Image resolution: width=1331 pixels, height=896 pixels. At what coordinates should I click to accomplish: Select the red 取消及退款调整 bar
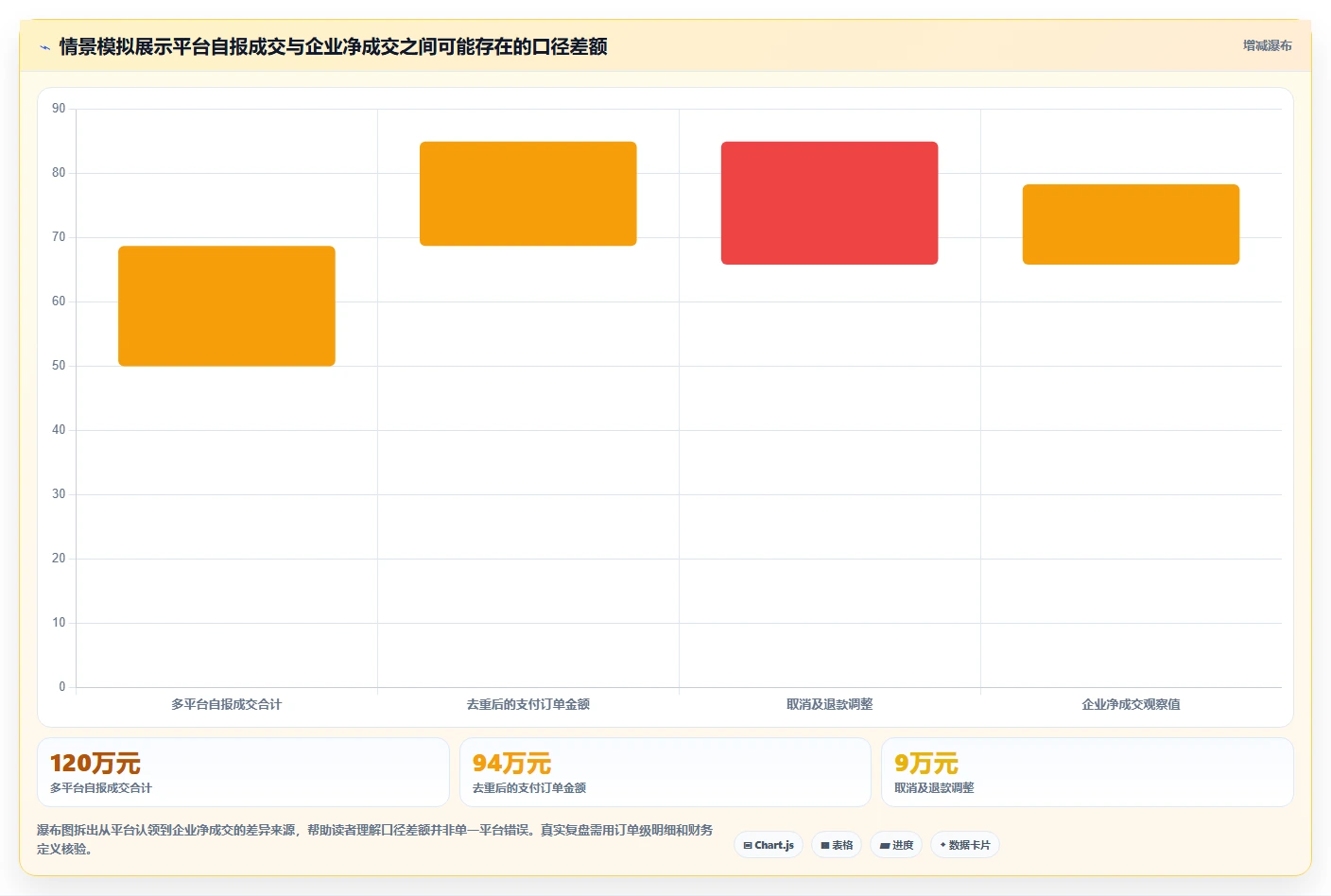point(830,203)
